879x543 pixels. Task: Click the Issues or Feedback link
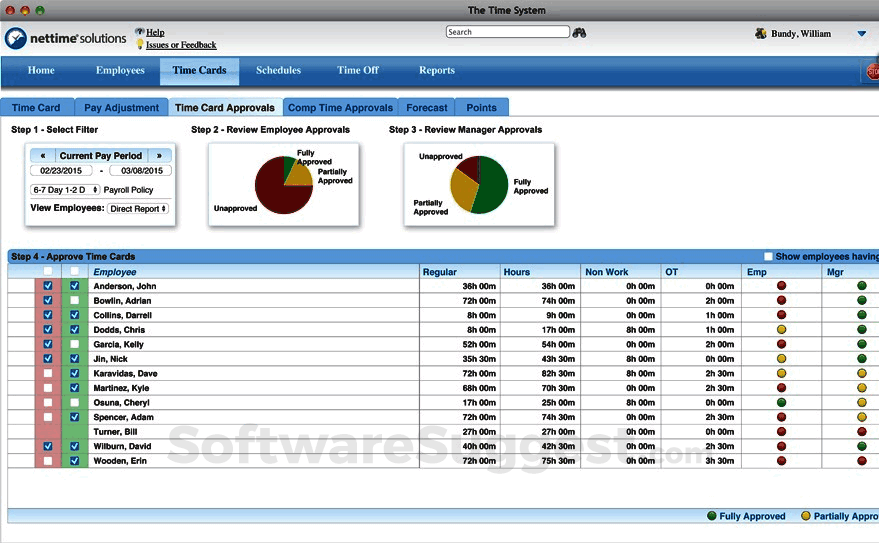(x=180, y=45)
